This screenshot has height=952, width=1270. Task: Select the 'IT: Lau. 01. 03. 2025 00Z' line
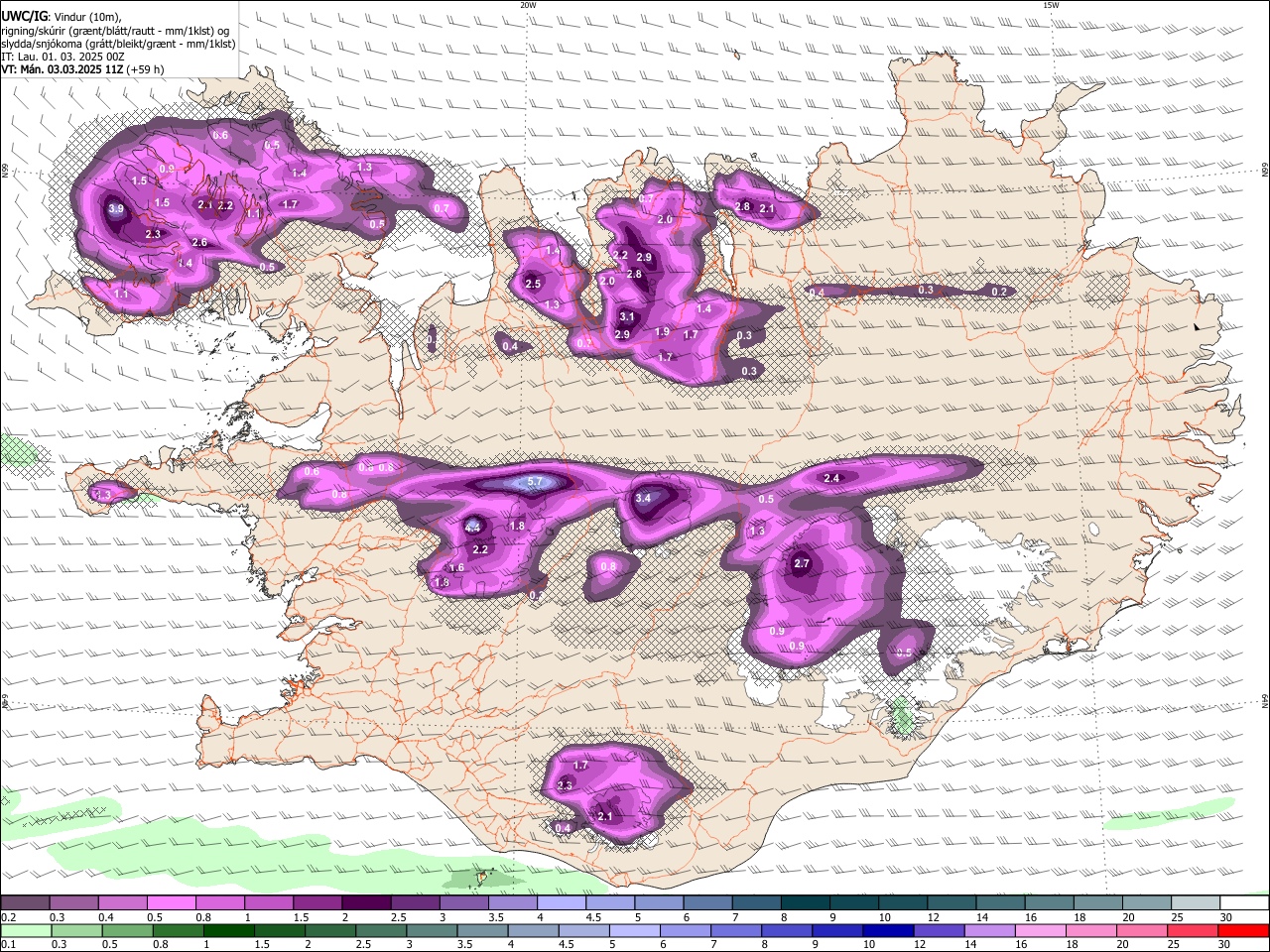point(63,57)
